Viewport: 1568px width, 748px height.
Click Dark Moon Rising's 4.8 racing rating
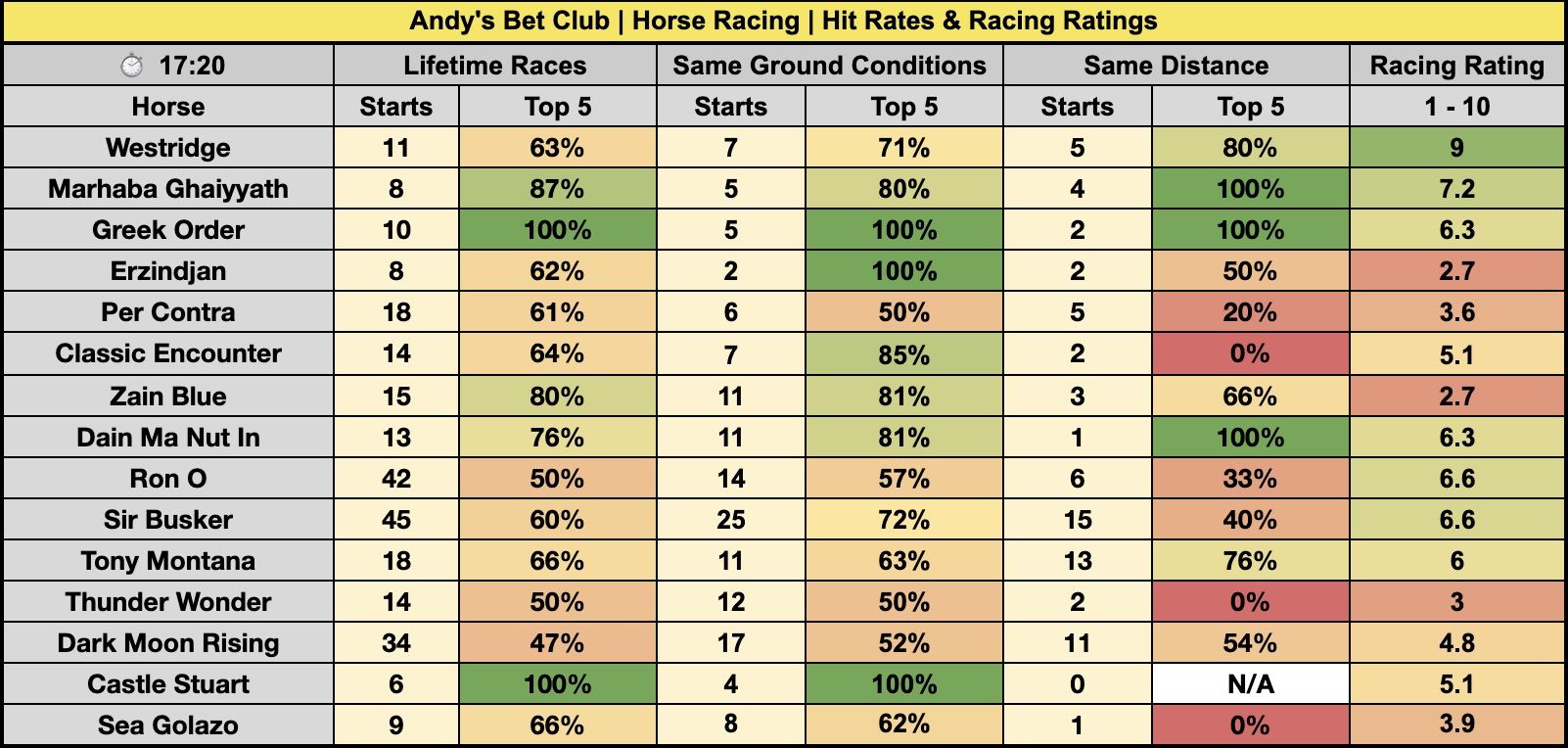pos(1456,643)
